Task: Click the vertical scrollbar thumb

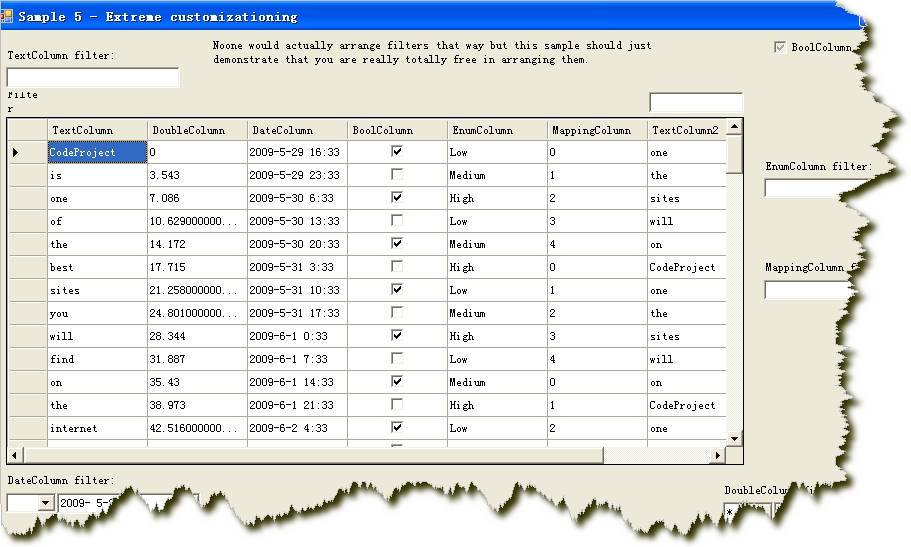Action: [x=734, y=153]
